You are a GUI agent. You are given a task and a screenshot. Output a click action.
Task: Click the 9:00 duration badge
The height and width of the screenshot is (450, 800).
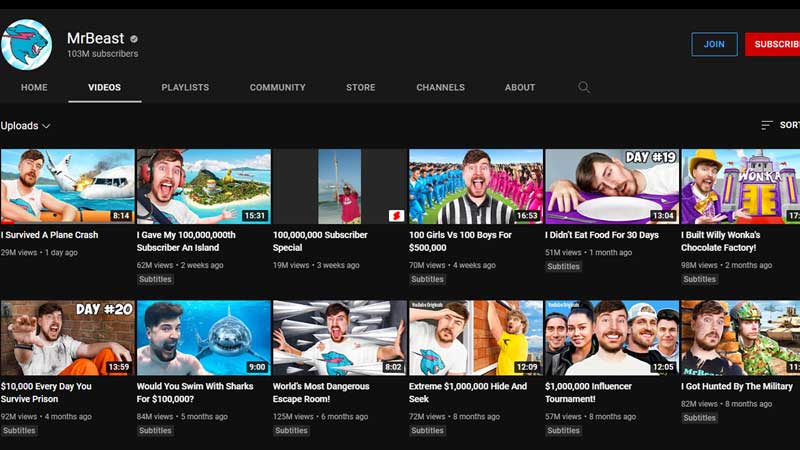257,367
